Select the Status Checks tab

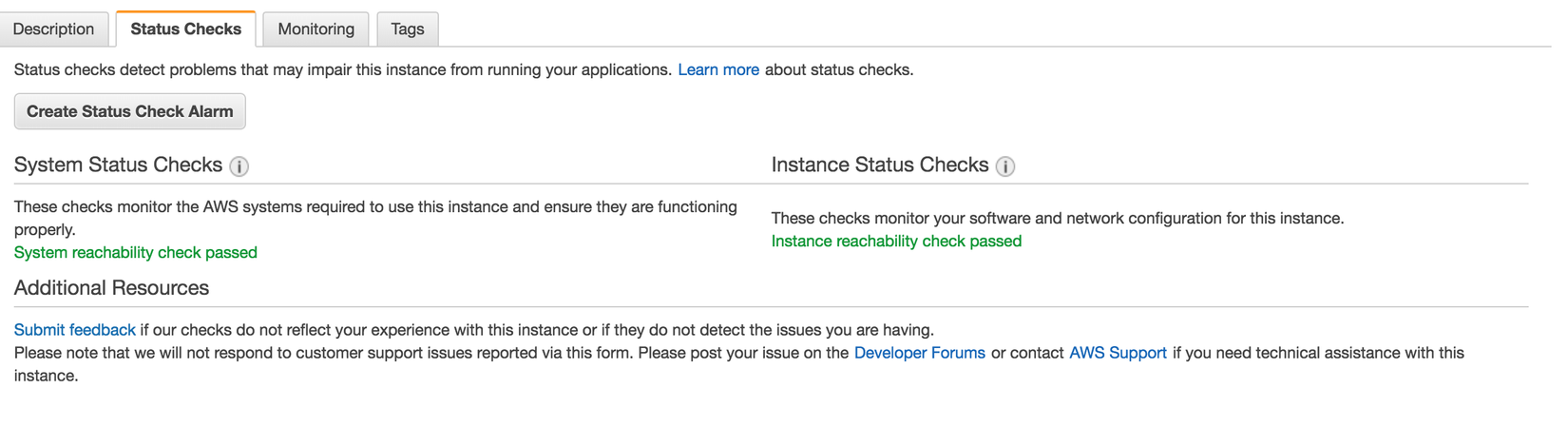pyautogui.click(x=186, y=29)
